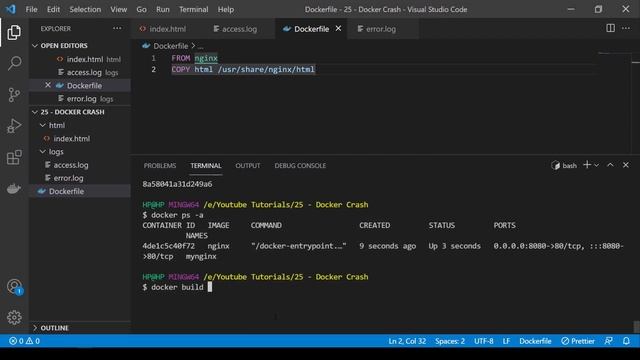This screenshot has height=360, width=640.
Task: Create a new terminal with plus icon
Action: [587, 165]
